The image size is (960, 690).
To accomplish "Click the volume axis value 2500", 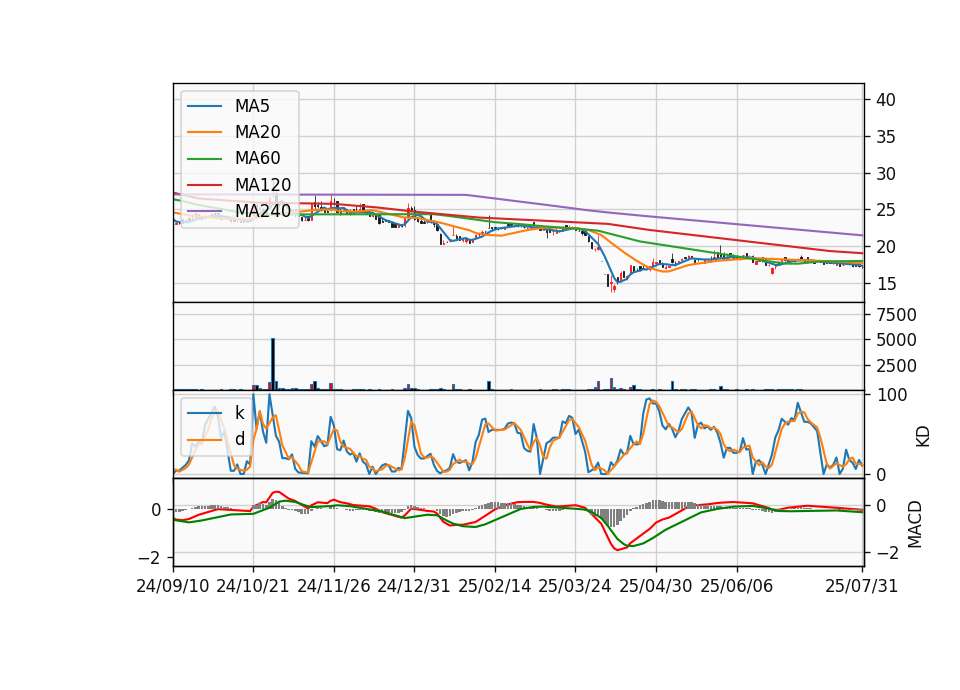I will coord(896,366).
